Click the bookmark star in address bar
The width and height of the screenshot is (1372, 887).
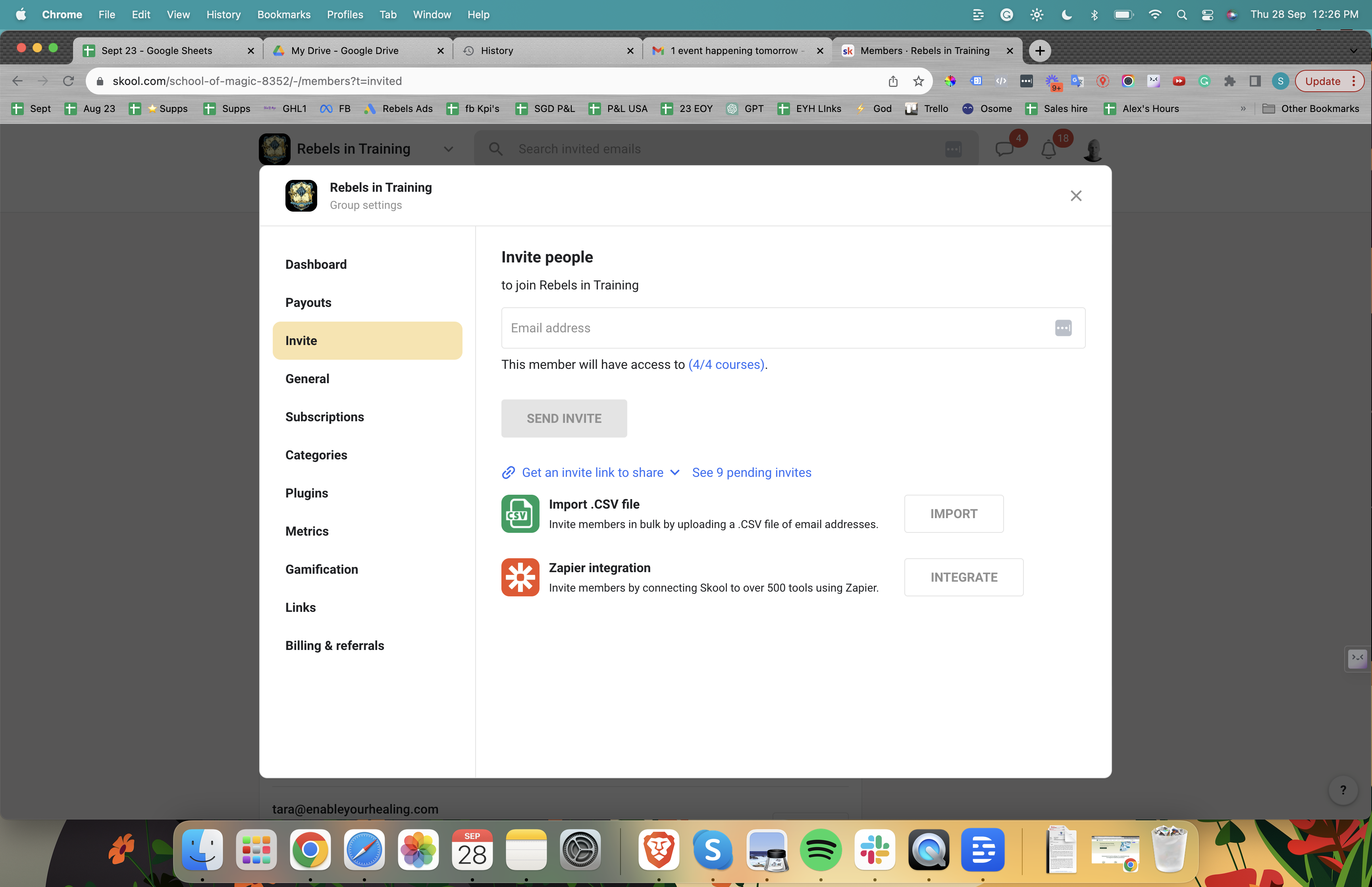918,81
